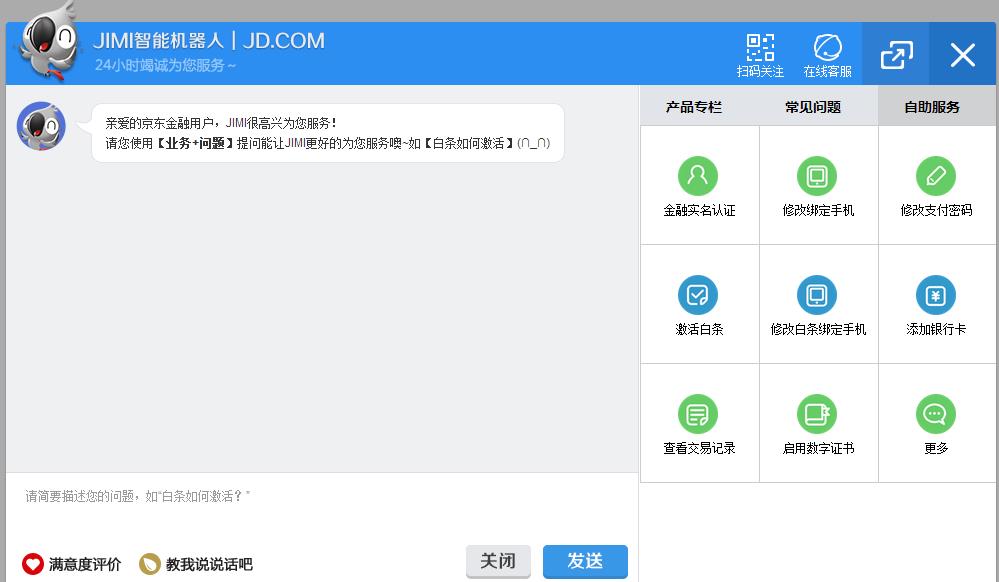Screen dimensions: 999x582
Task: Select the 自助服务 tab
Action: 932,106
